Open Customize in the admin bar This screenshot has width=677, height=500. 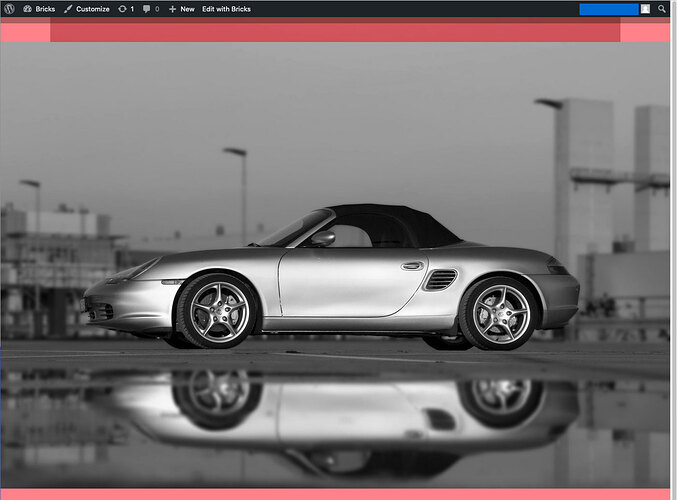(x=87, y=9)
